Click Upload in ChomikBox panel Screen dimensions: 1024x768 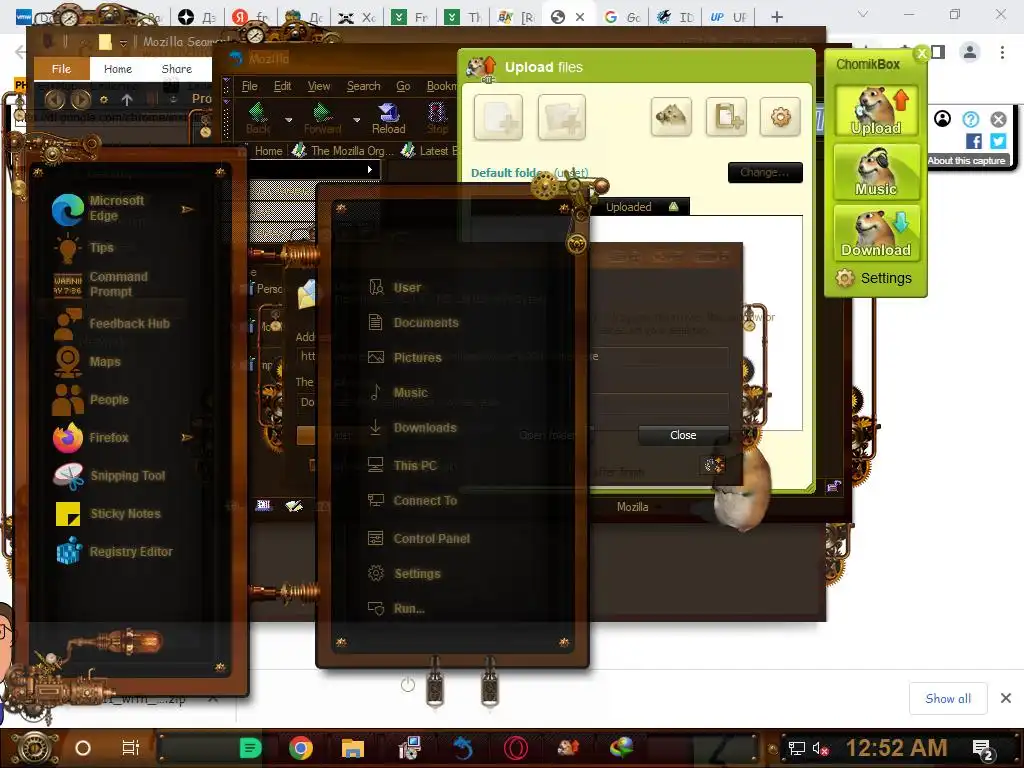(876, 111)
